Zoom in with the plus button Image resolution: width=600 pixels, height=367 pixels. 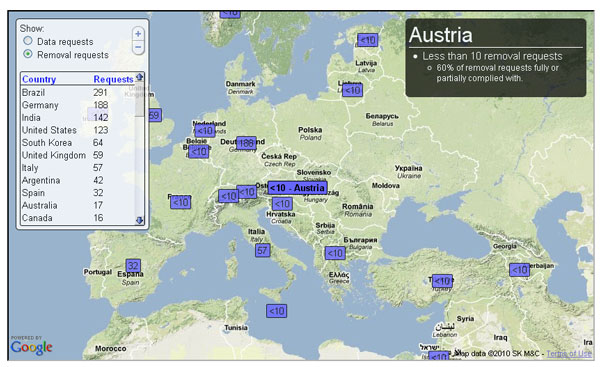pyautogui.click(x=138, y=34)
